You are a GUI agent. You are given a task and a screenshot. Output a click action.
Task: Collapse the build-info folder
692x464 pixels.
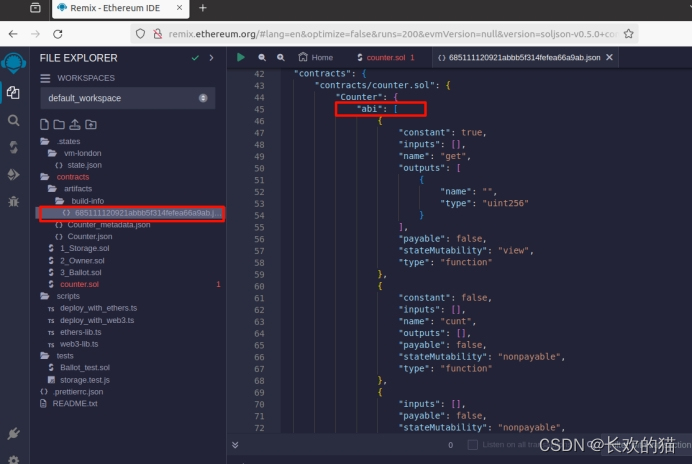coord(80,201)
